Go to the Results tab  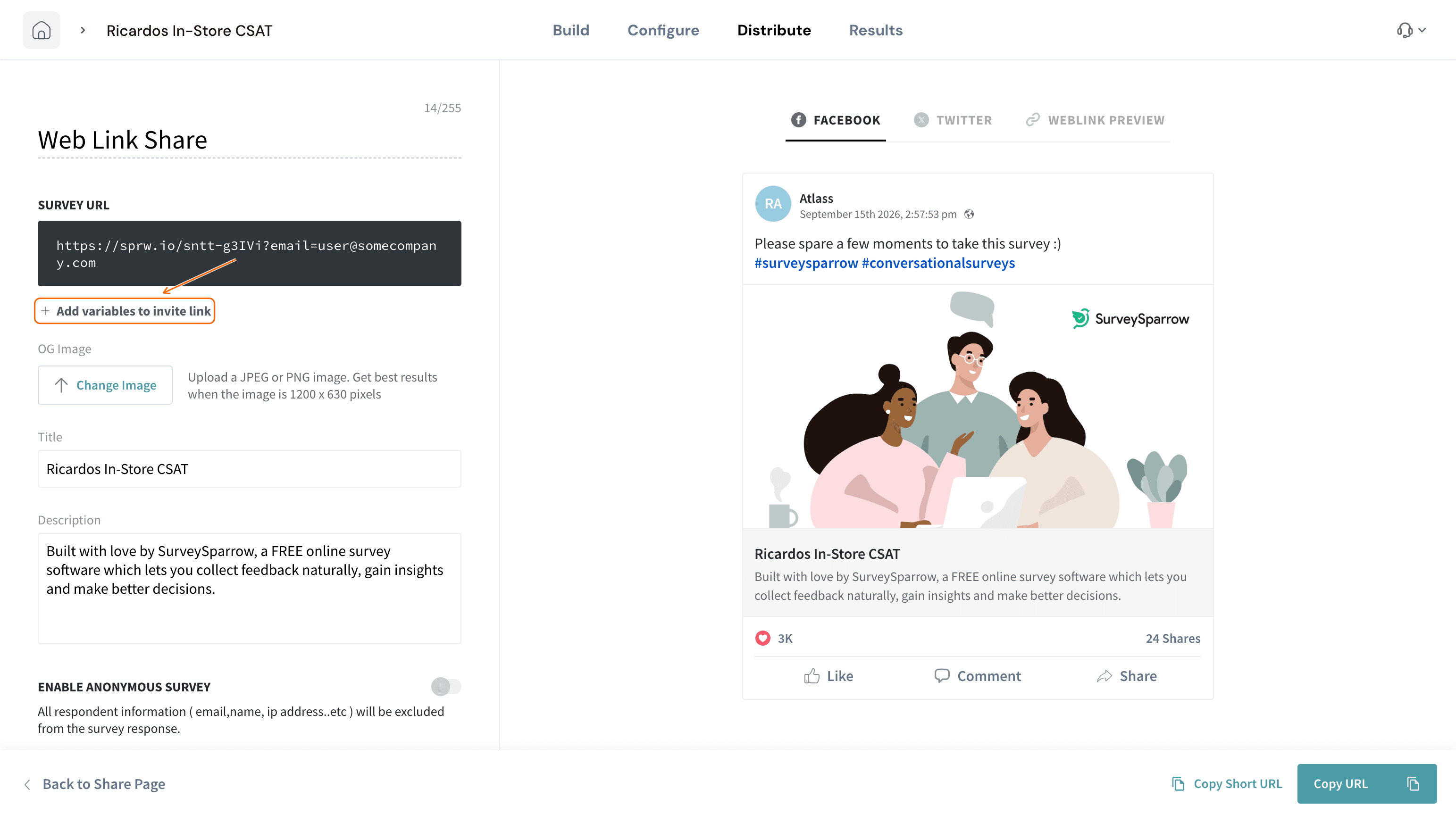click(x=876, y=30)
